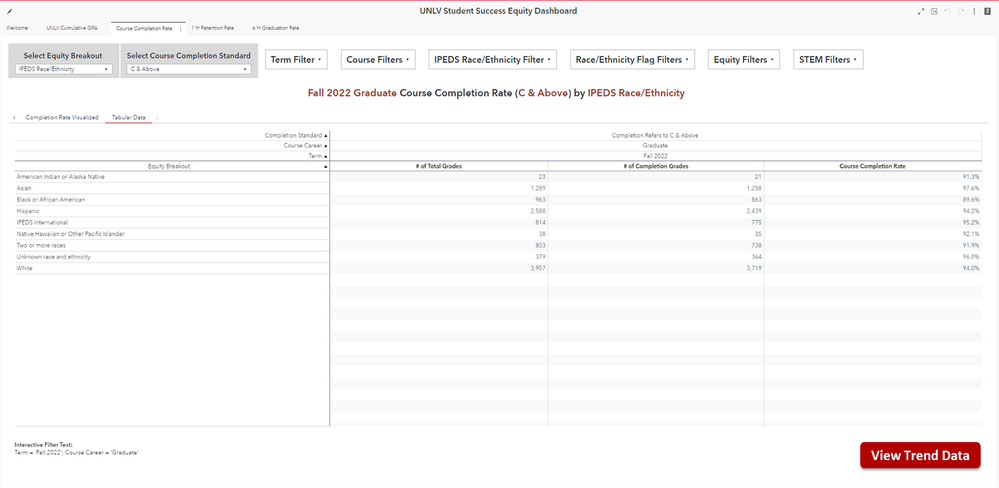The height and width of the screenshot is (488, 999).
Task: Expand the STEM Filters dropdown
Action: [828, 59]
